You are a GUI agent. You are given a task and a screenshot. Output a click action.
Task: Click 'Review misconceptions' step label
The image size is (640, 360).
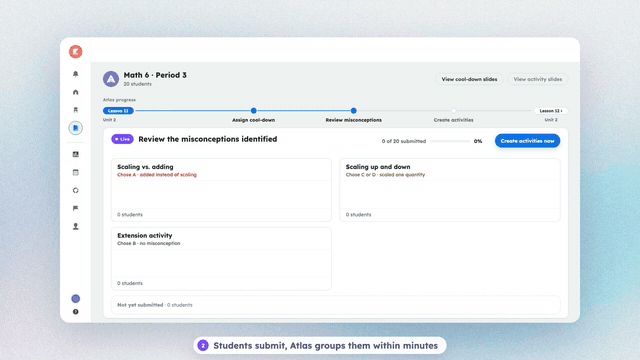pyautogui.click(x=353, y=120)
